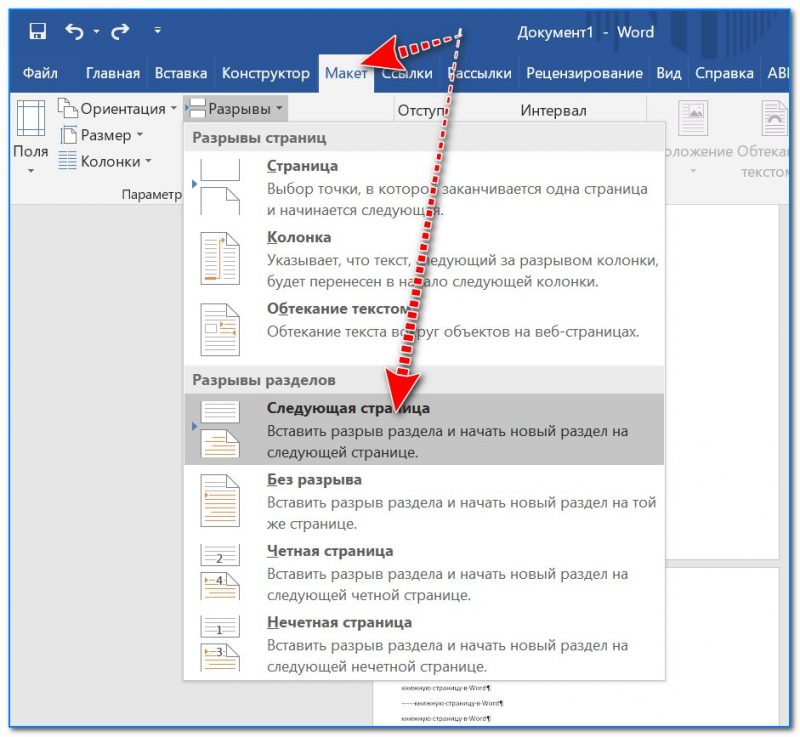The height and width of the screenshot is (737, 800).
Task: Collapse the Разрывы dropdown button
Action: point(236,109)
